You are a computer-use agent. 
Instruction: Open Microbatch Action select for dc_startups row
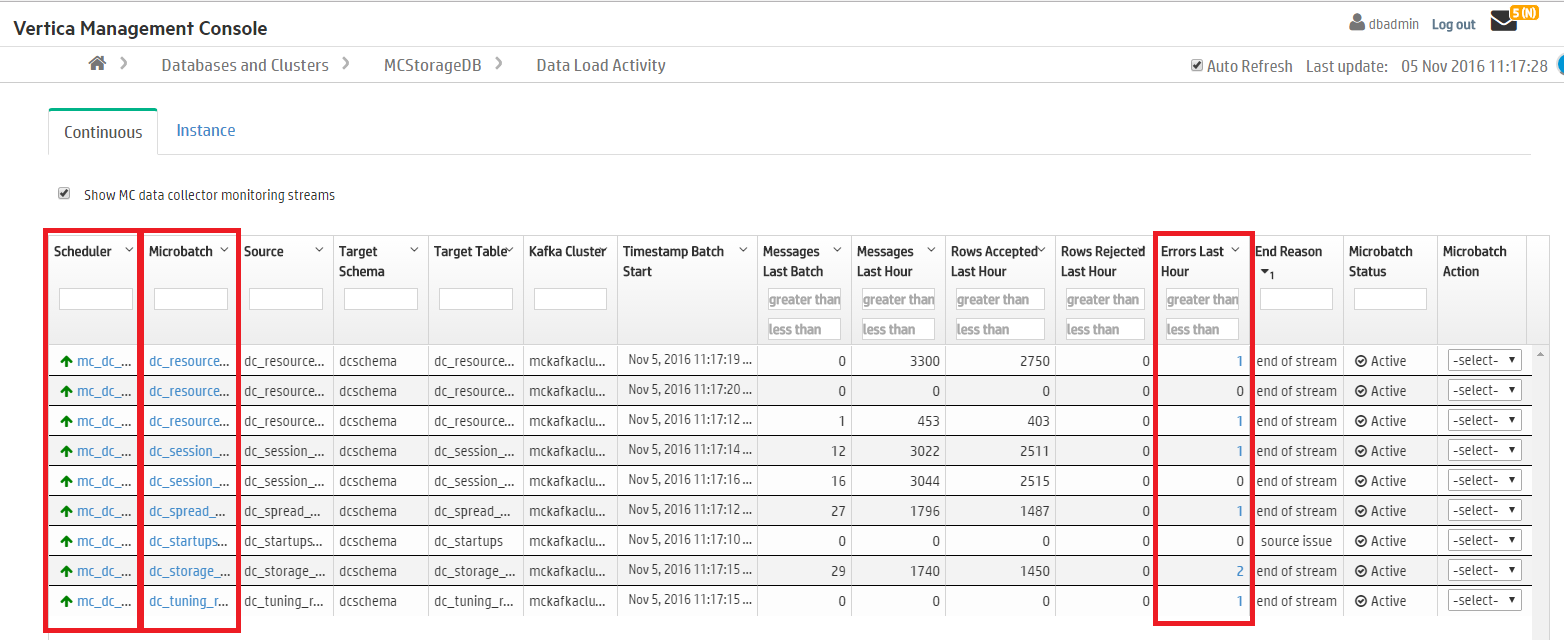[1484, 541]
